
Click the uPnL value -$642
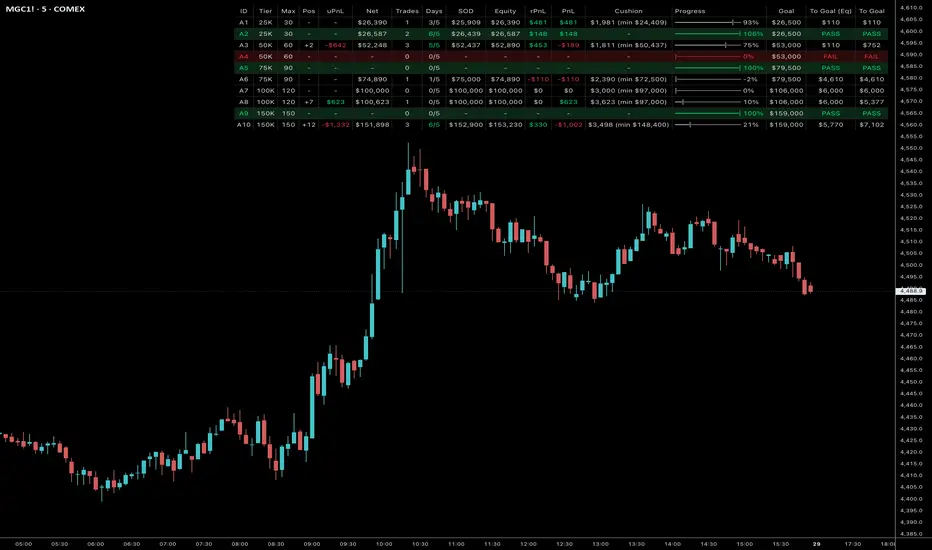[x=335, y=45]
